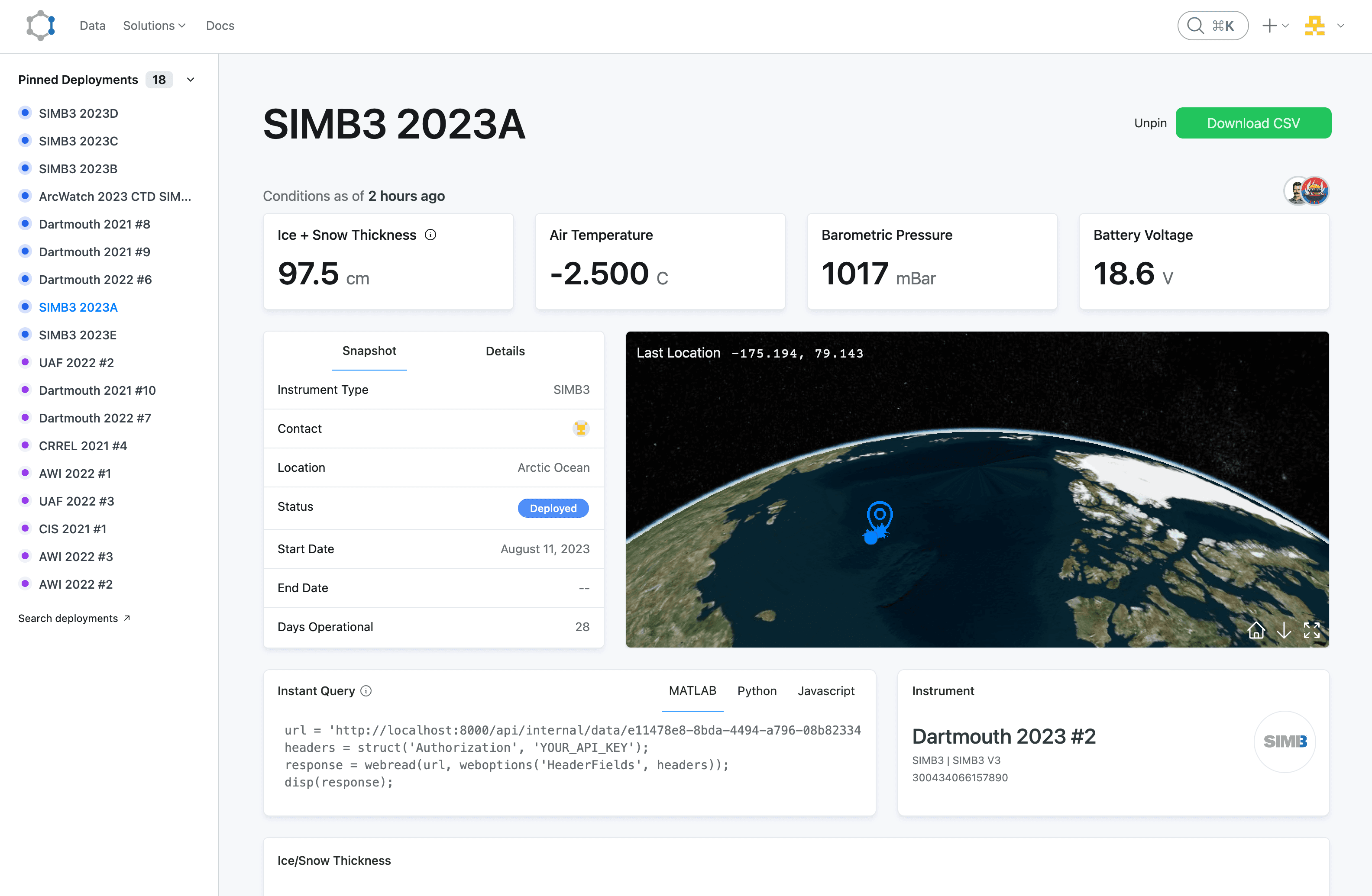Open Dartmouth 2021 #9 deployment
The image size is (1372, 896).
[x=94, y=251]
